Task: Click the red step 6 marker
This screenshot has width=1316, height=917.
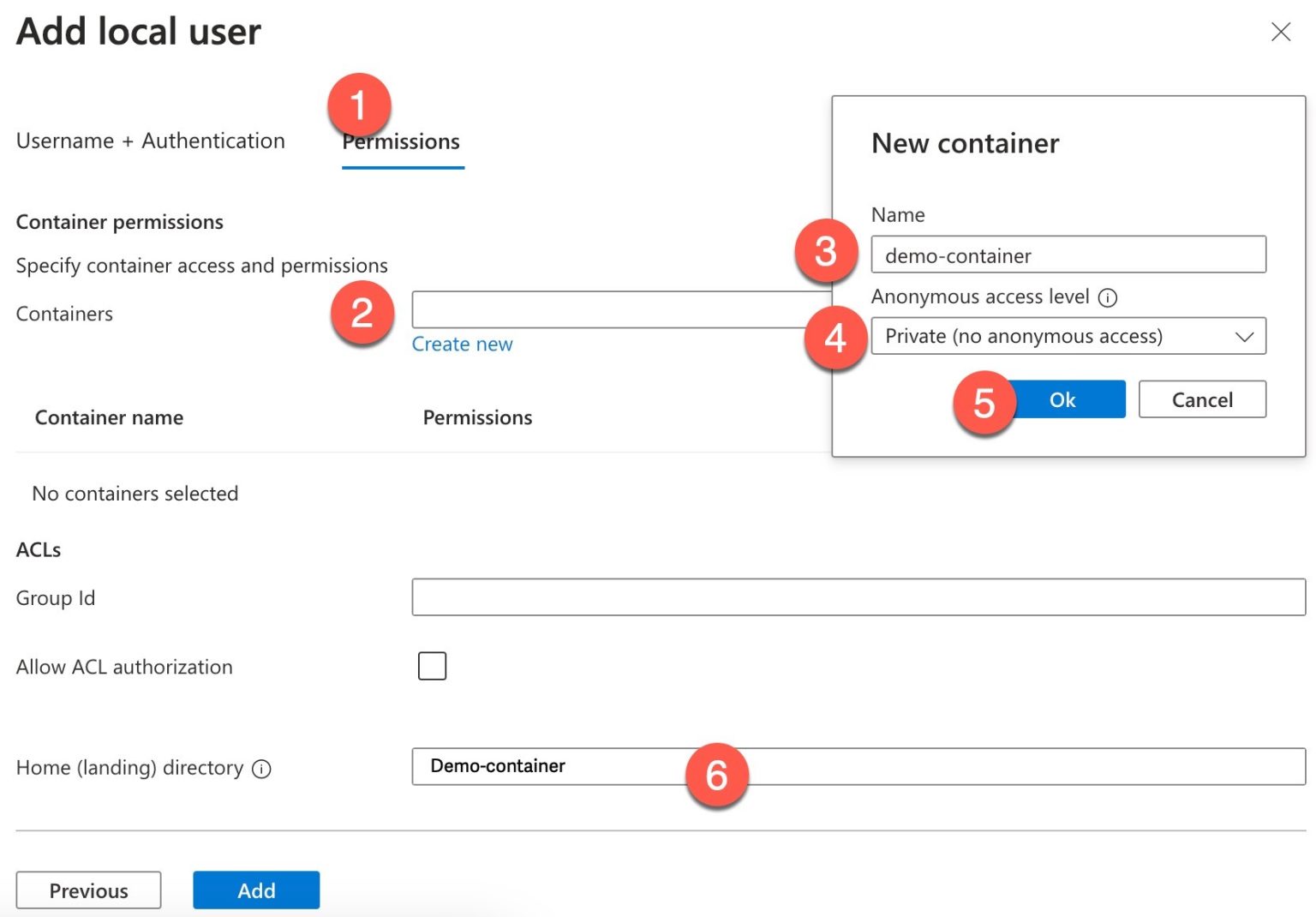Action: pyautogui.click(x=716, y=776)
